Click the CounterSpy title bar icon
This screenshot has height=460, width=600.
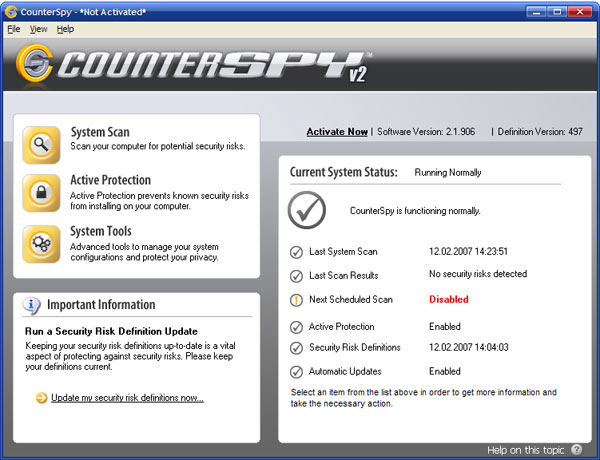coord(11,12)
